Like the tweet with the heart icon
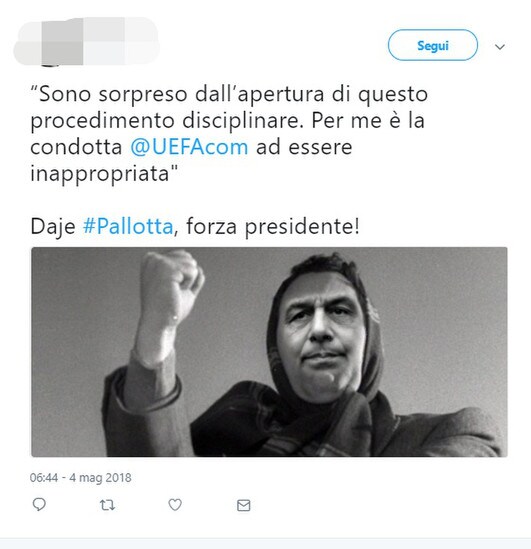Screen dimensions: 531x549 point(175,505)
